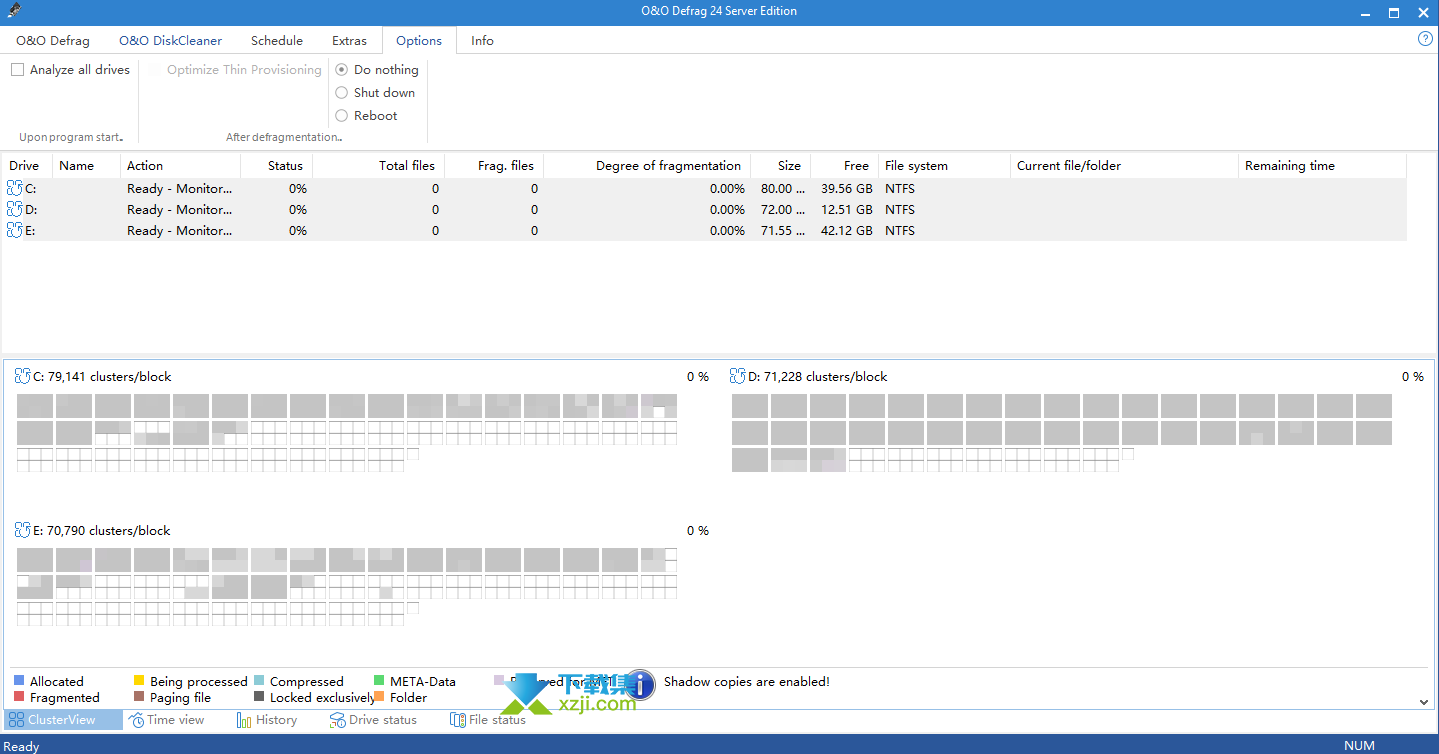
Task: Expand the legend panel with bottom chevron
Action: (x=1424, y=702)
